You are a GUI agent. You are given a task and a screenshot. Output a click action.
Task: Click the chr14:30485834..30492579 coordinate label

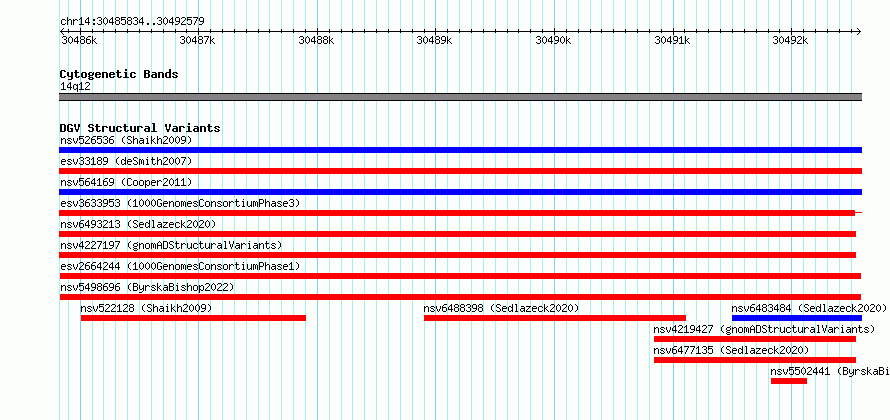[x=132, y=22]
